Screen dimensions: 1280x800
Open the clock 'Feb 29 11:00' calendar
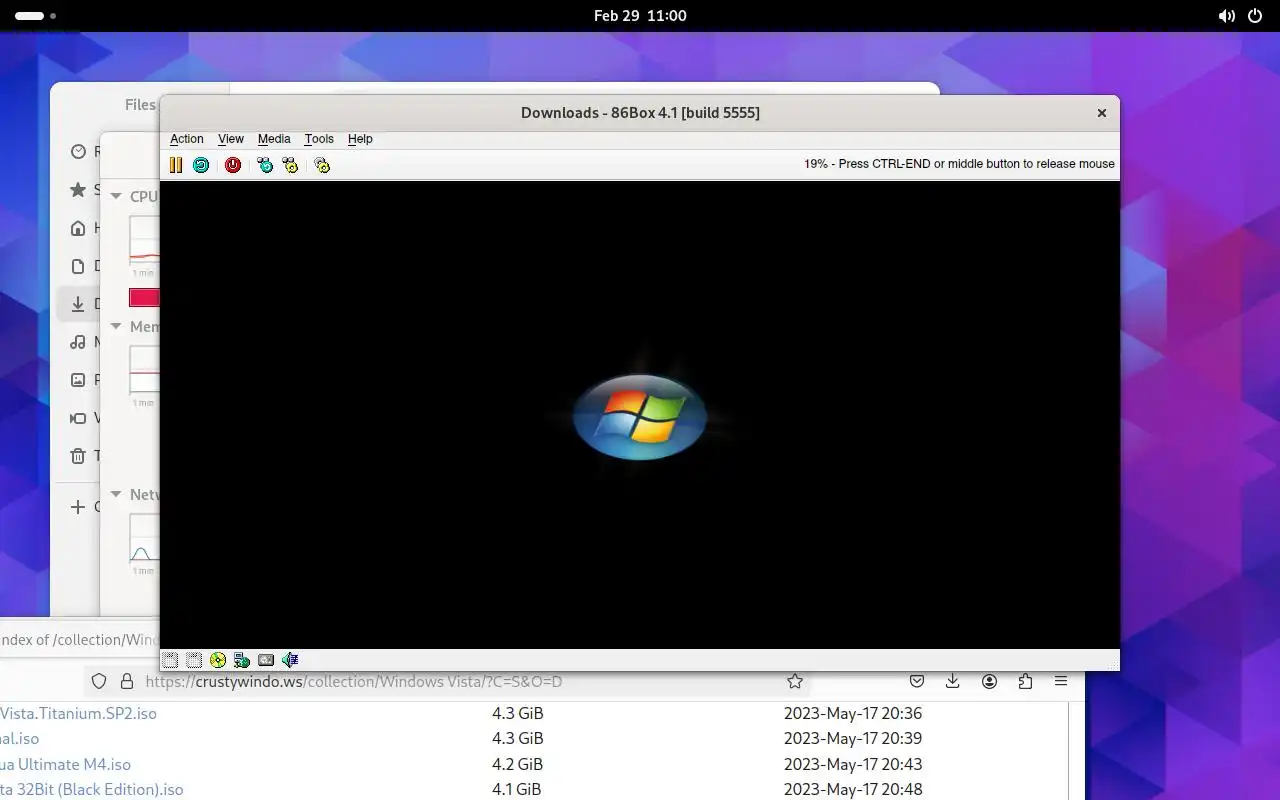click(640, 16)
